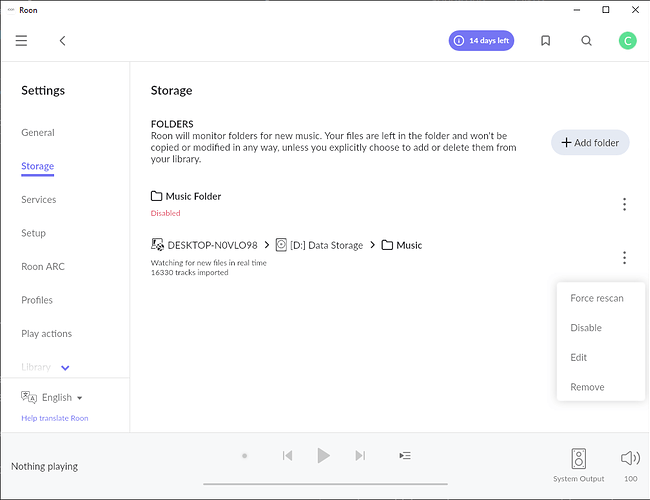The image size is (650, 500).
Task: Click the Add folder button
Action: tap(590, 143)
